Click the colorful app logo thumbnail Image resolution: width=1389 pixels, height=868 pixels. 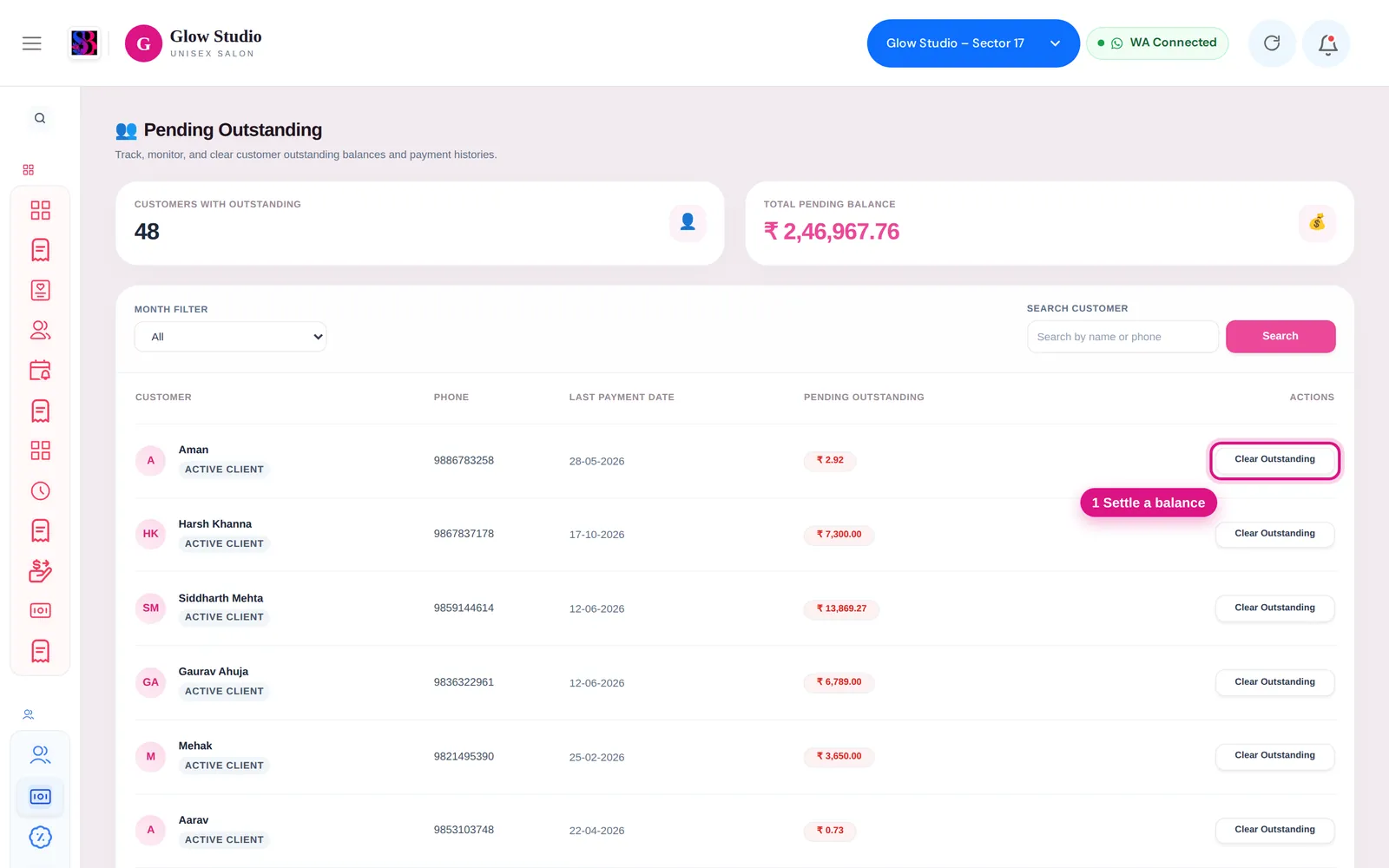(84, 43)
